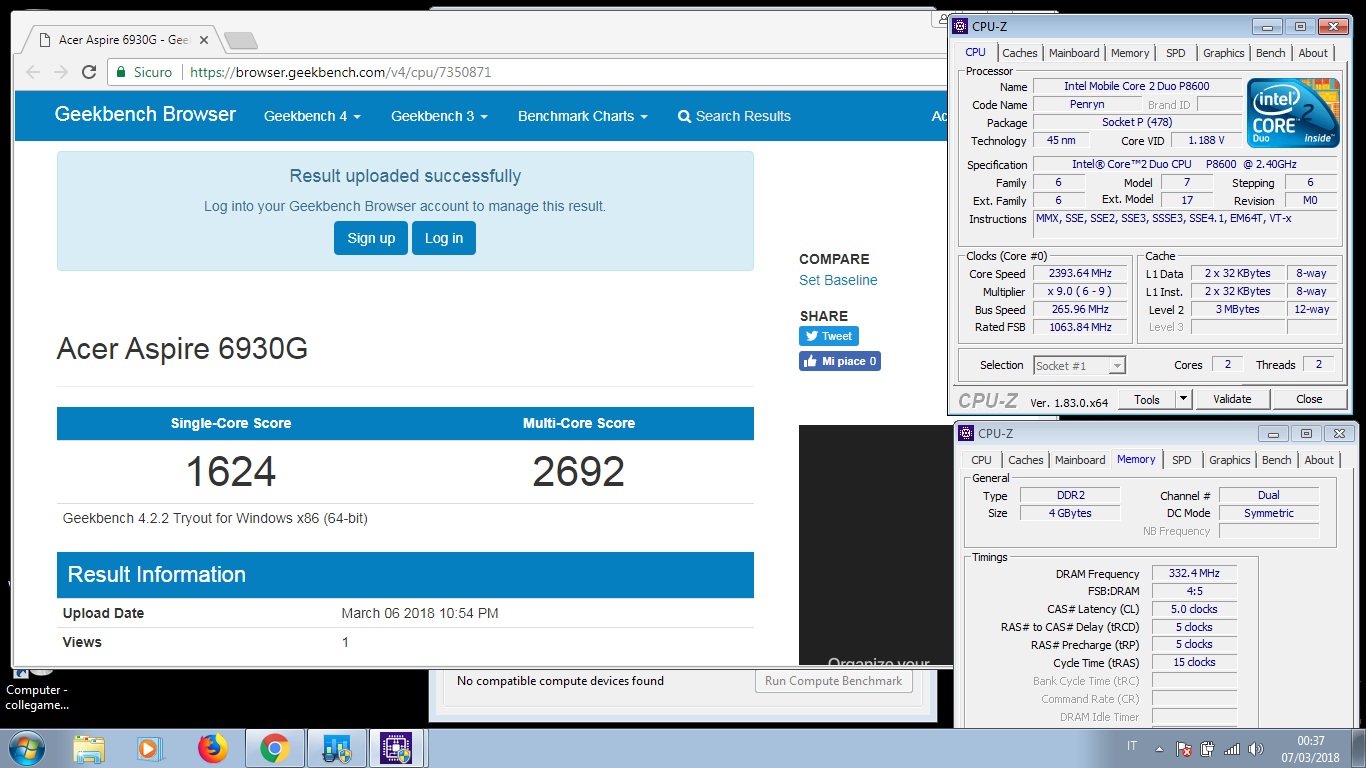Open Graphics tab in top CPU-Z
Screen dimensions: 1366x768
[x=1224, y=53]
